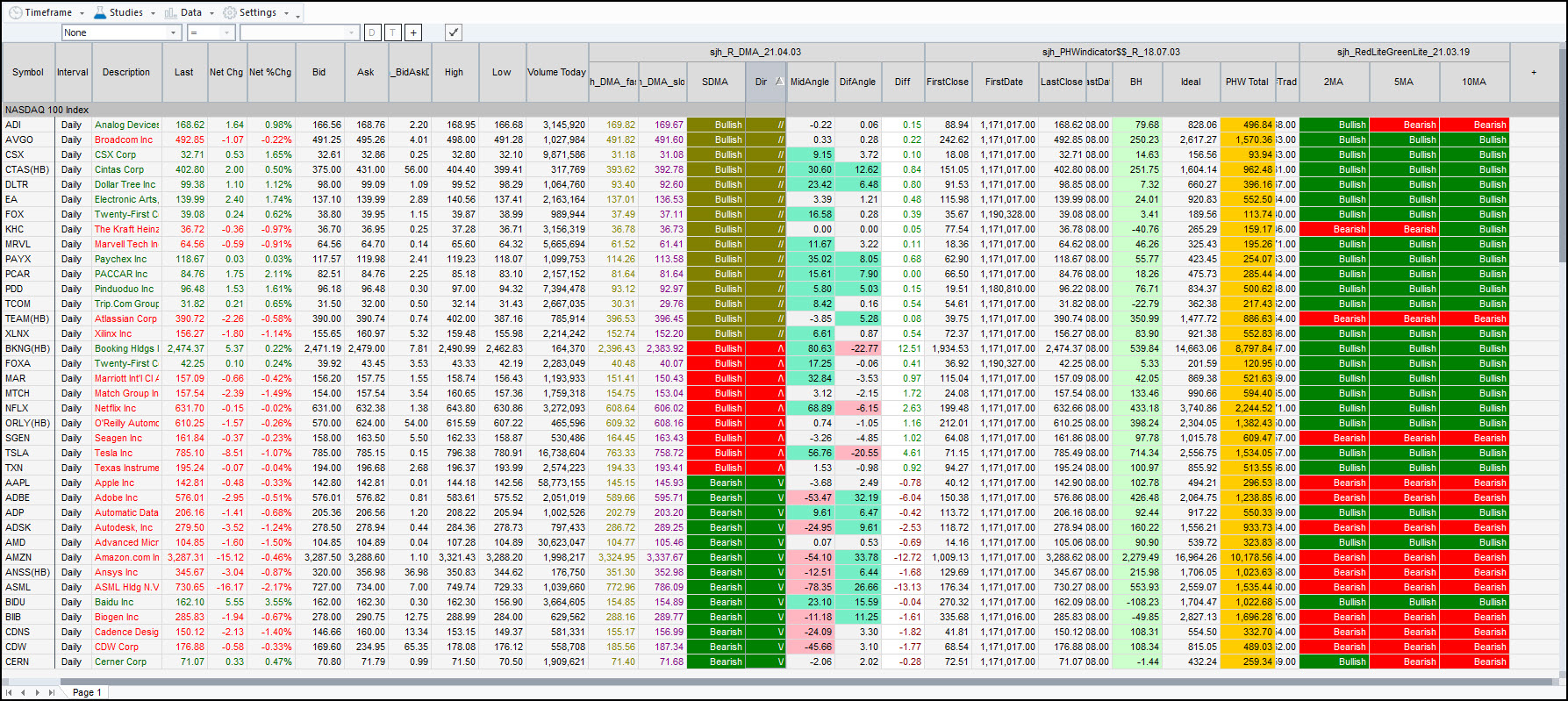
Task: Click the '785.10' Last price for Tesla
Action: click(x=184, y=453)
